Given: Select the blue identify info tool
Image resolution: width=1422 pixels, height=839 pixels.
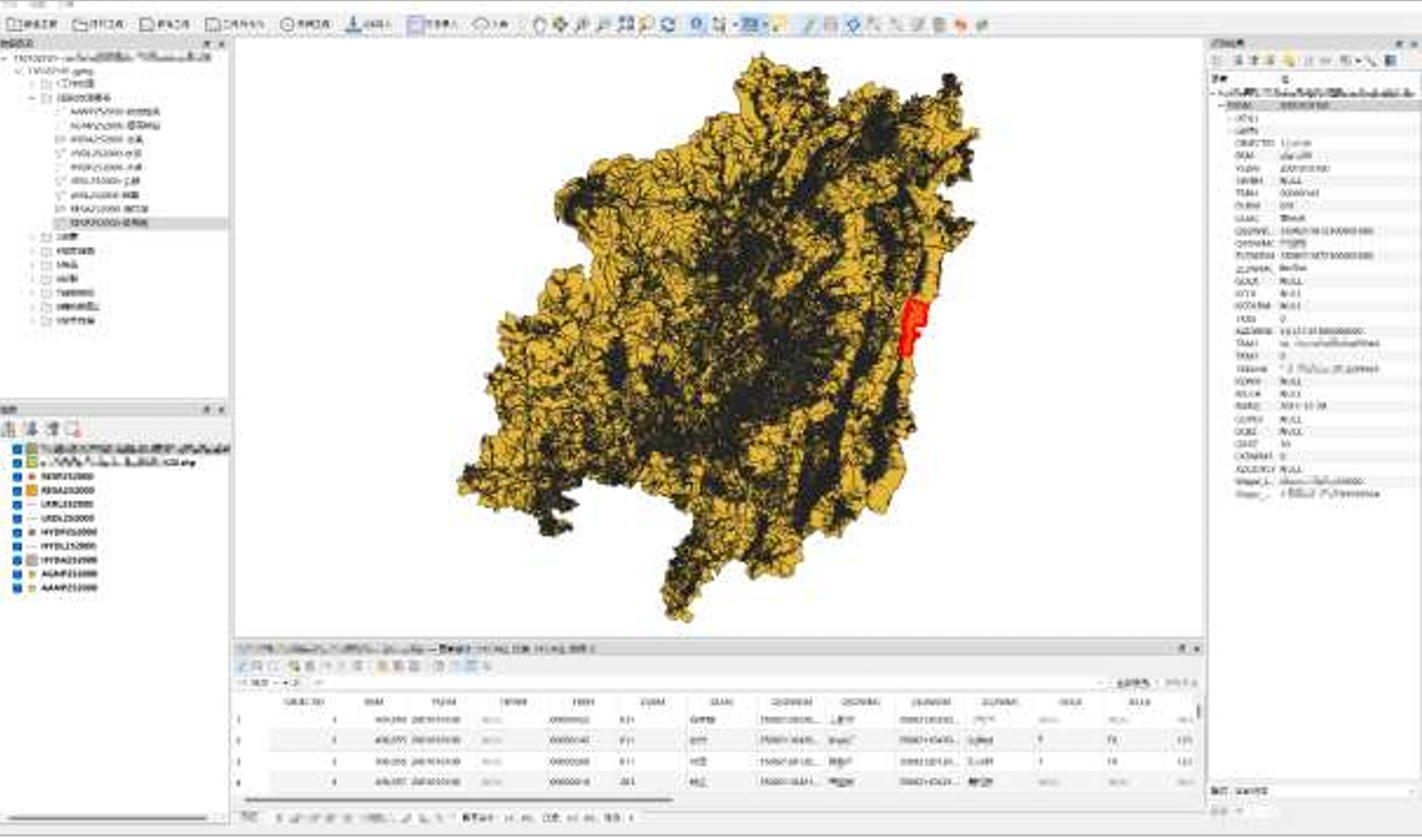Looking at the screenshot, I should point(697,25).
